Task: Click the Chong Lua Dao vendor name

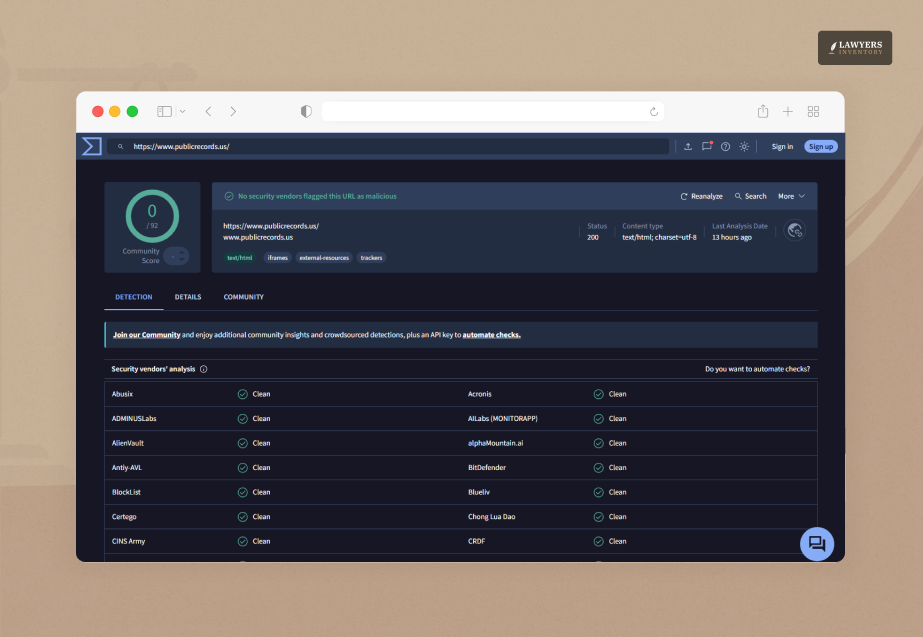Action: click(492, 517)
